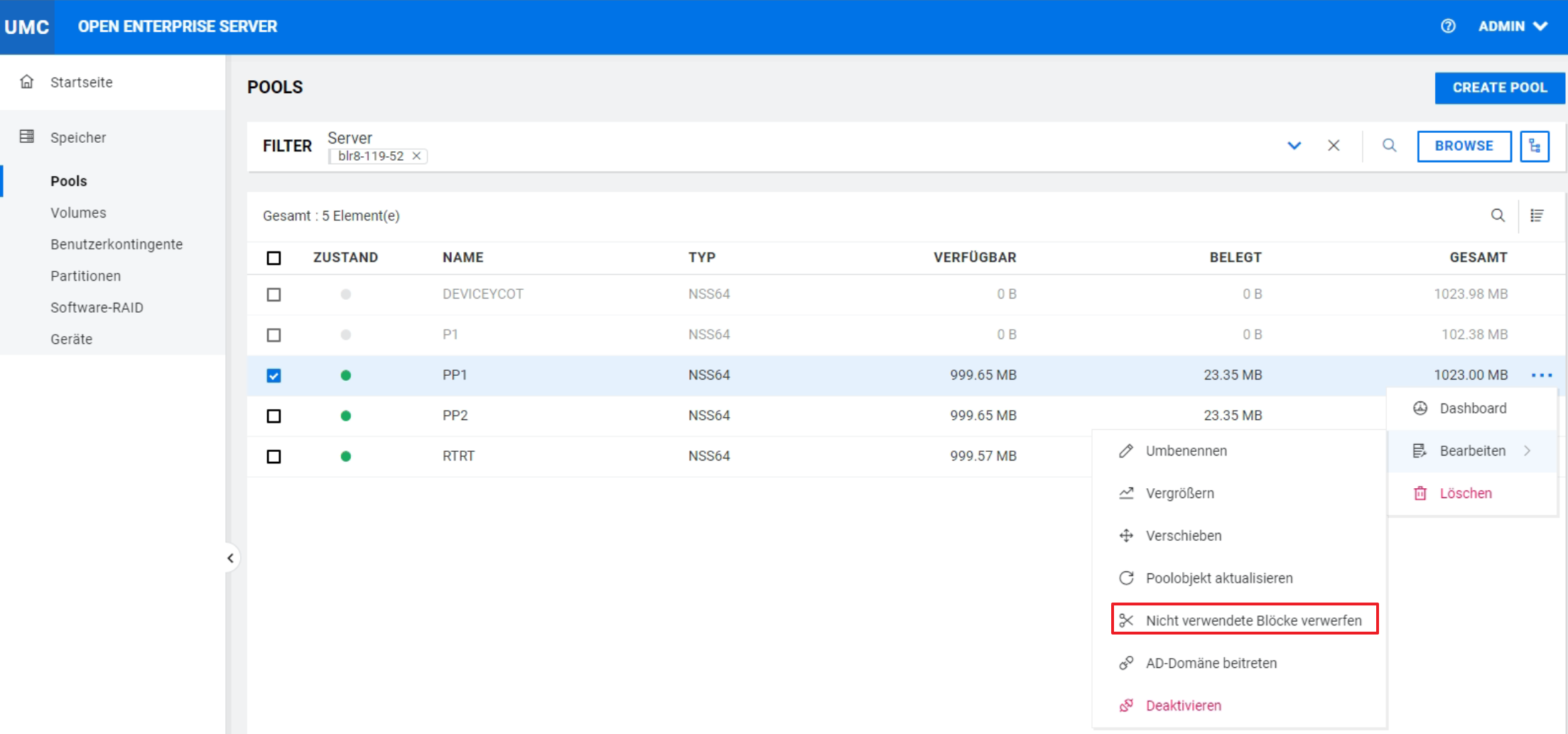Collapse the left sidebar panel

click(x=230, y=558)
